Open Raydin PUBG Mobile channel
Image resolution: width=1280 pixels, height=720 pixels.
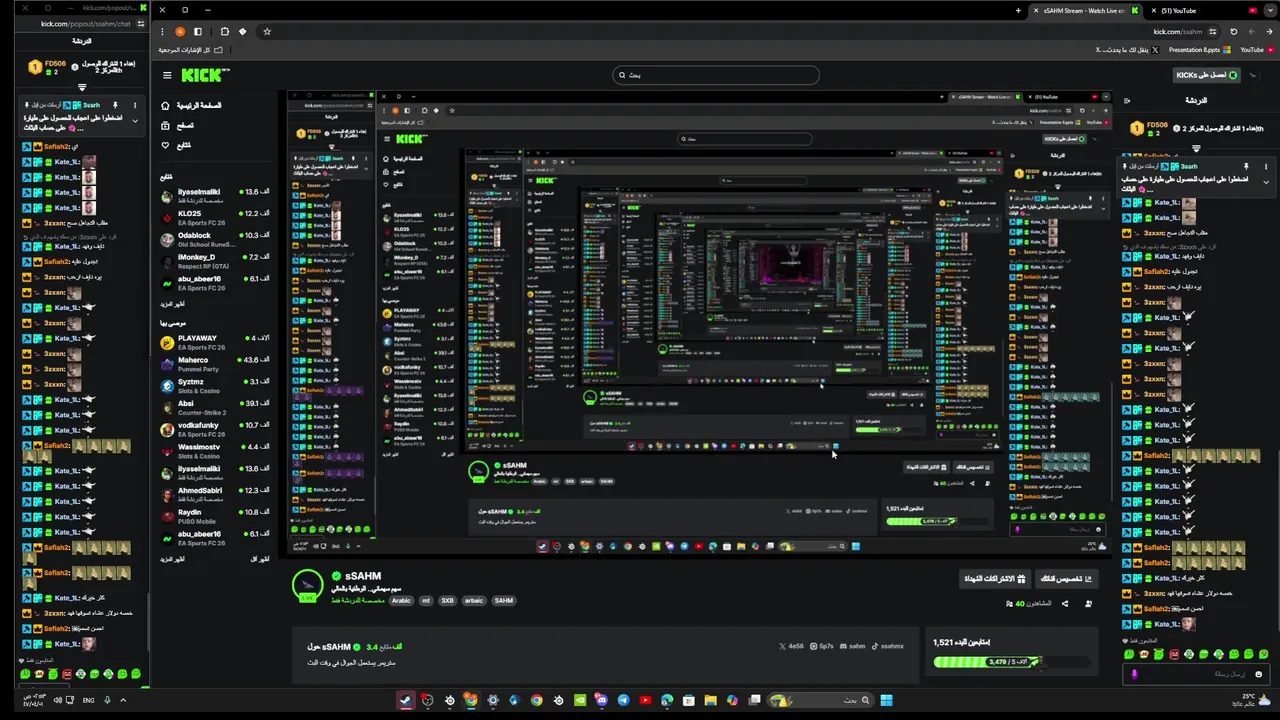[214, 516]
